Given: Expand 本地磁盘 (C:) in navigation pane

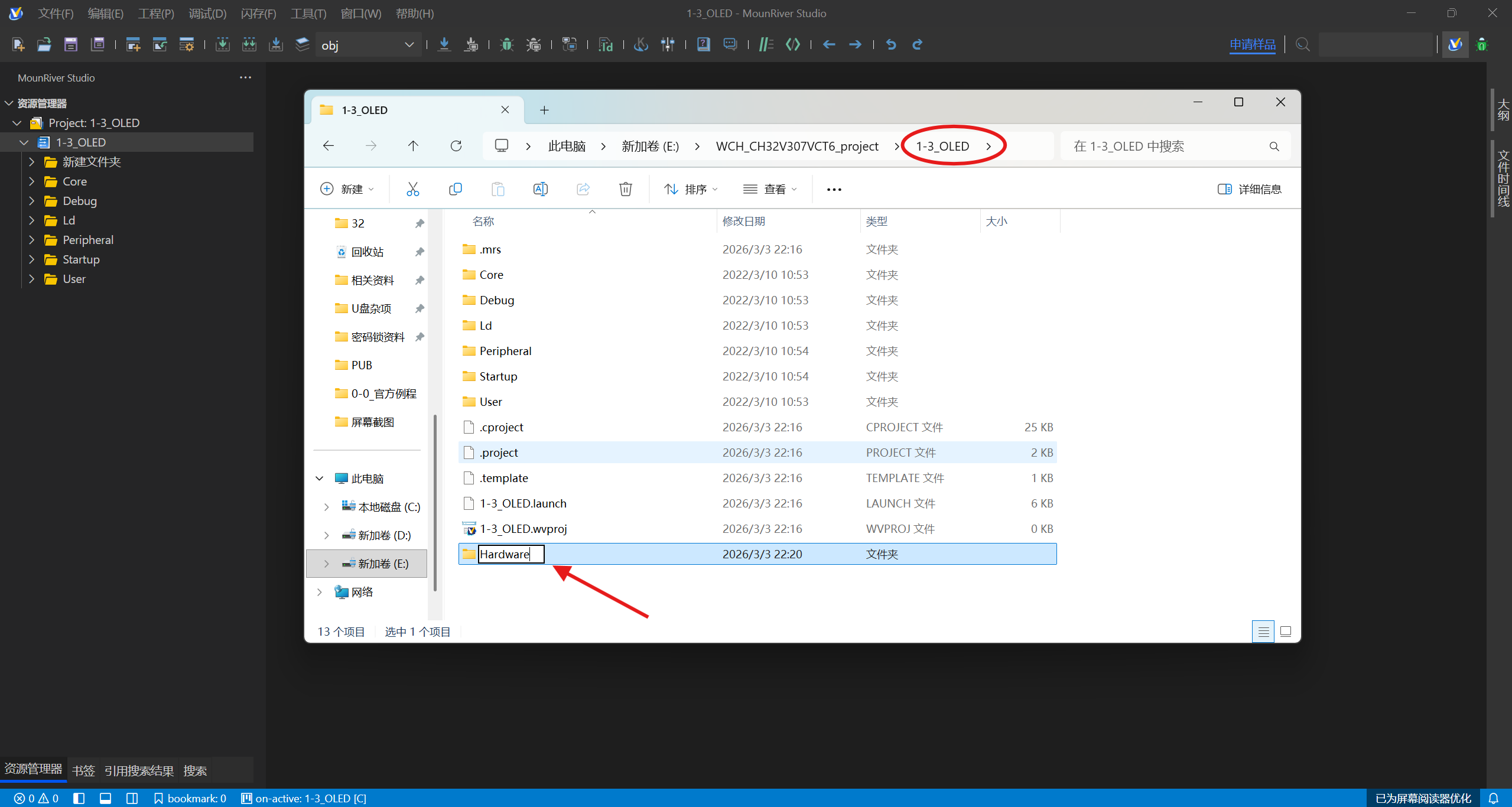Looking at the screenshot, I should tap(326, 507).
